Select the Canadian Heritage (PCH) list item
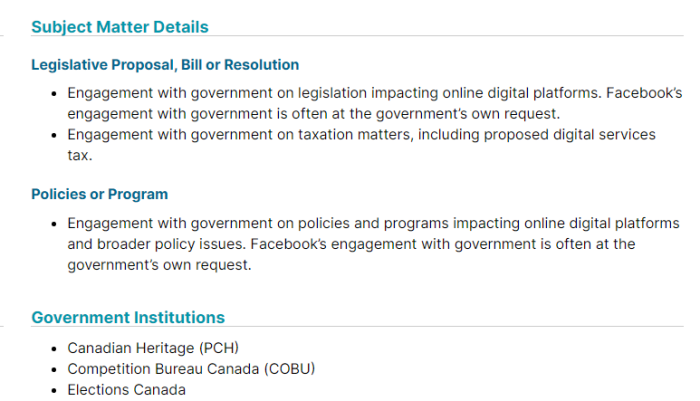The image size is (700, 401). pos(153,348)
